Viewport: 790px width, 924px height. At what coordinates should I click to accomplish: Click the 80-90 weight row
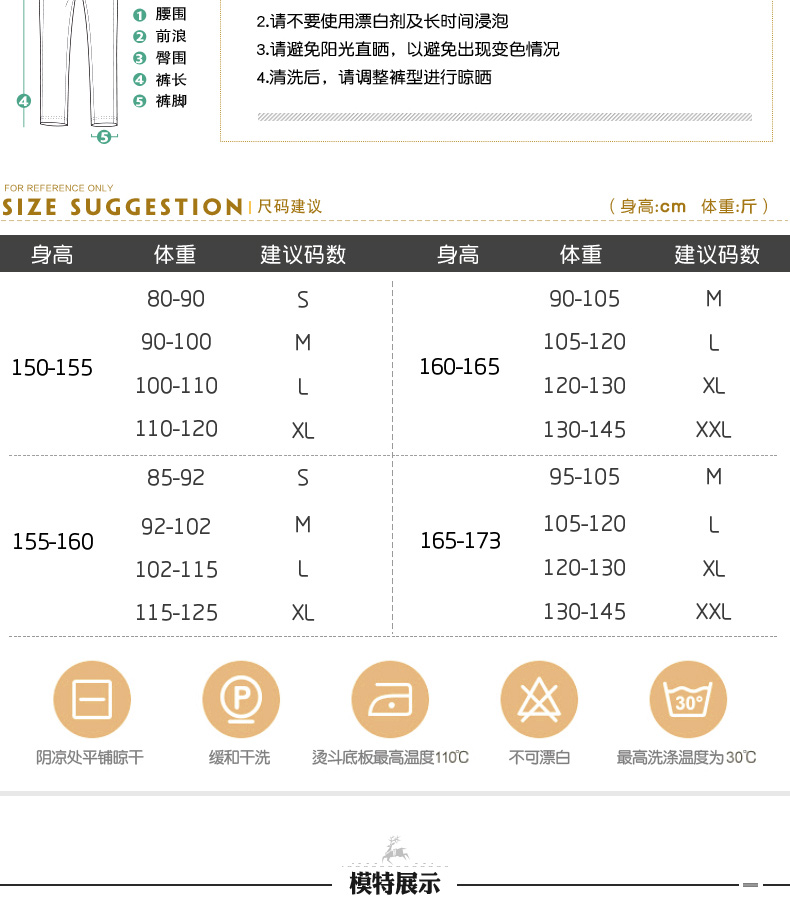click(176, 299)
